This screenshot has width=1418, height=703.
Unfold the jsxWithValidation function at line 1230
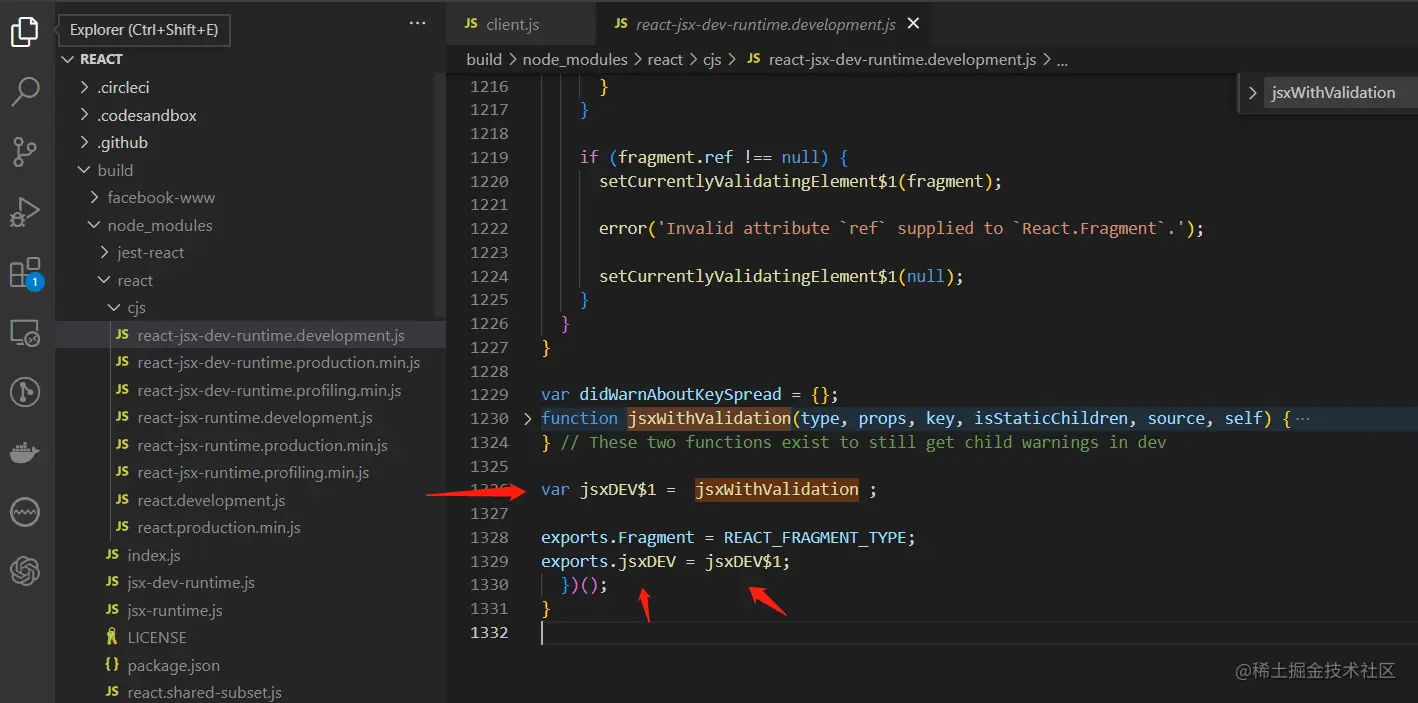(x=528, y=419)
